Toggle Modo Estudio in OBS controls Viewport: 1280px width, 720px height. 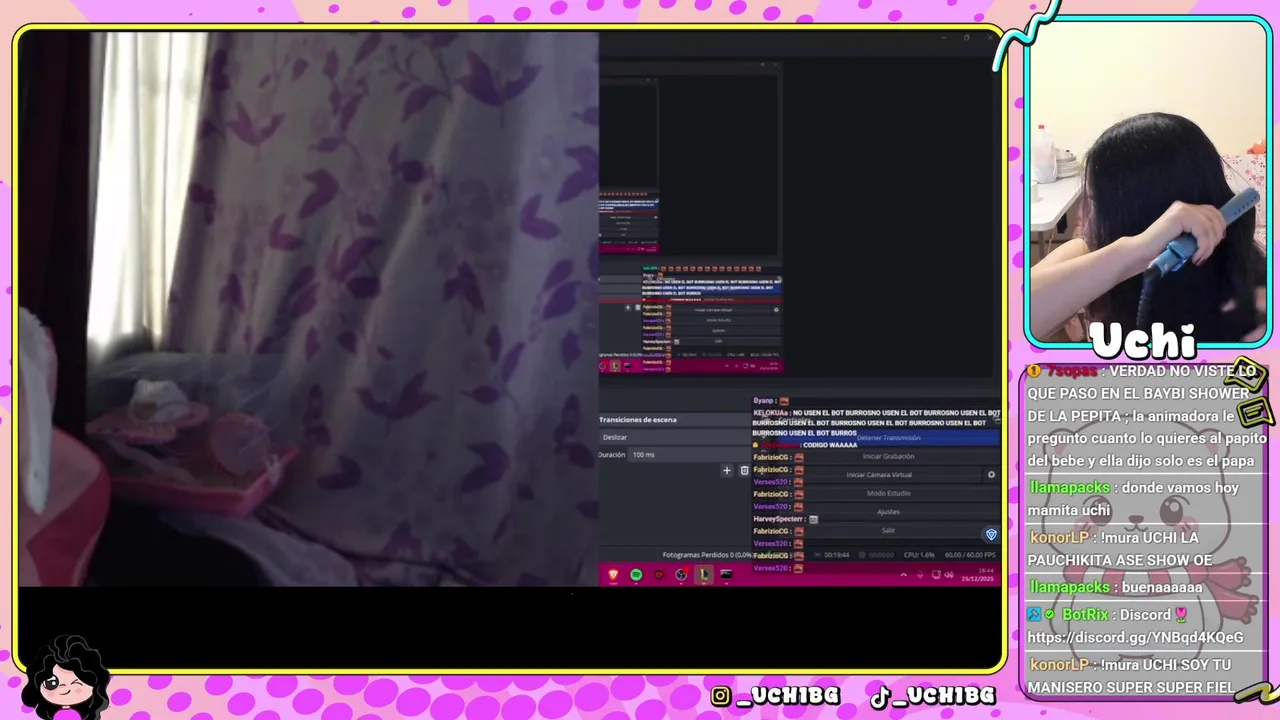[x=889, y=493]
